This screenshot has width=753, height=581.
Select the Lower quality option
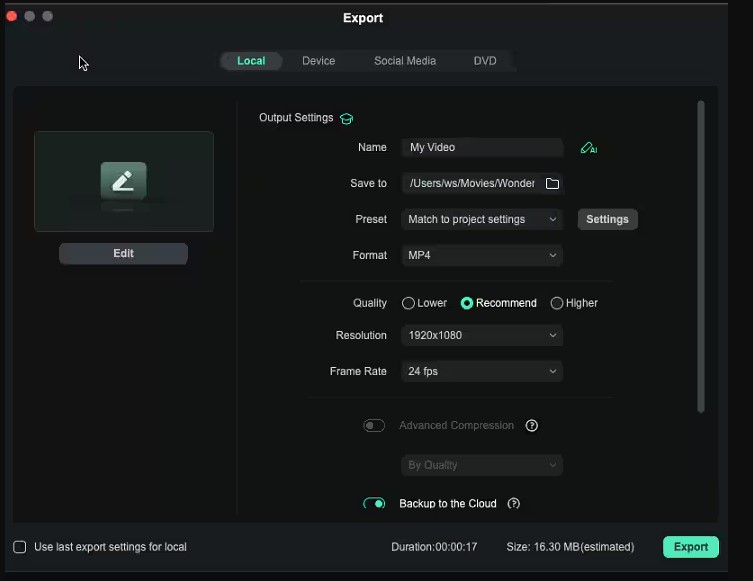tap(408, 303)
